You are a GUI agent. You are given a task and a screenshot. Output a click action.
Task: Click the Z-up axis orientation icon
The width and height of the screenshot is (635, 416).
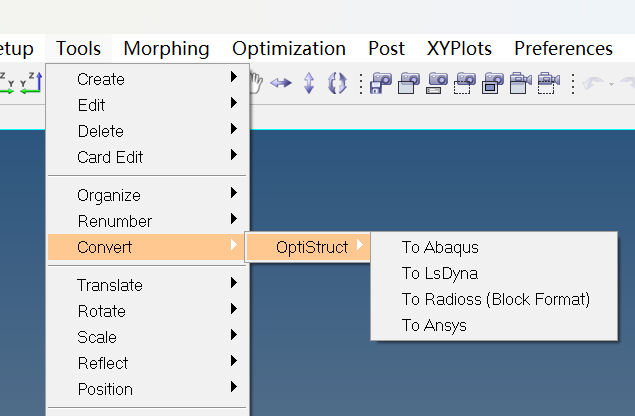(31, 83)
